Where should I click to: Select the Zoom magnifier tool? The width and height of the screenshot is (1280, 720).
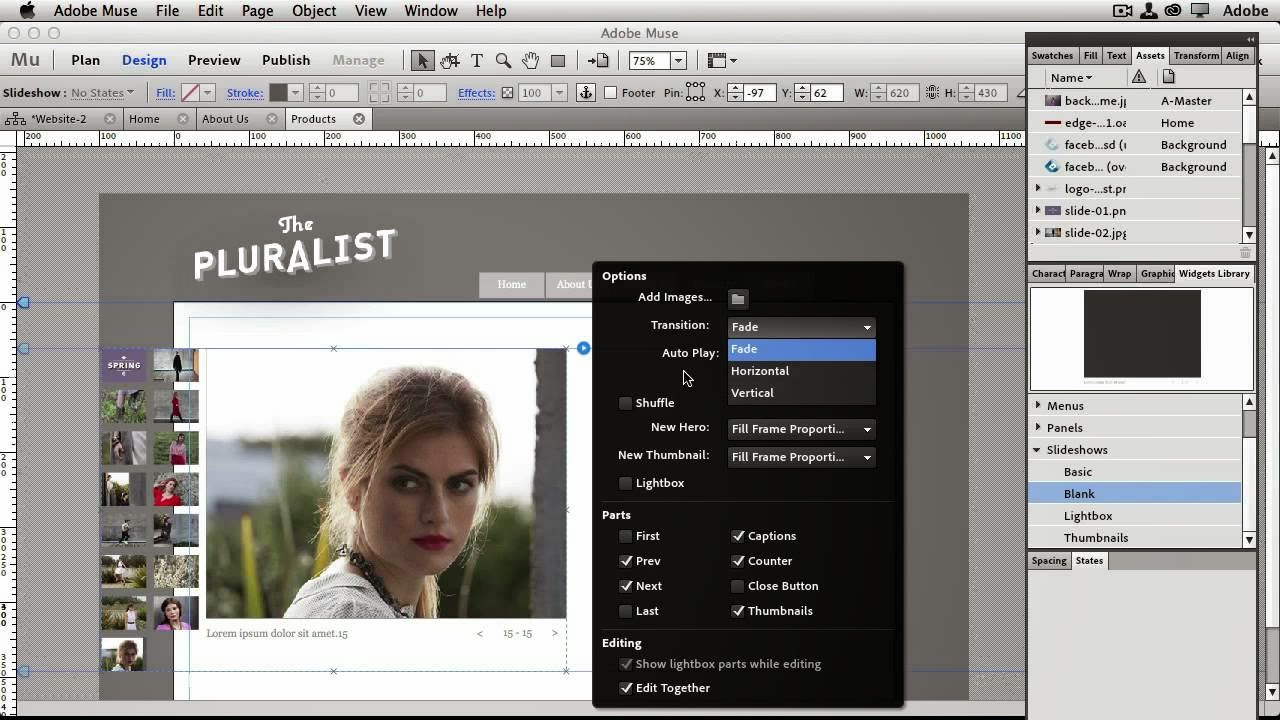tap(504, 61)
